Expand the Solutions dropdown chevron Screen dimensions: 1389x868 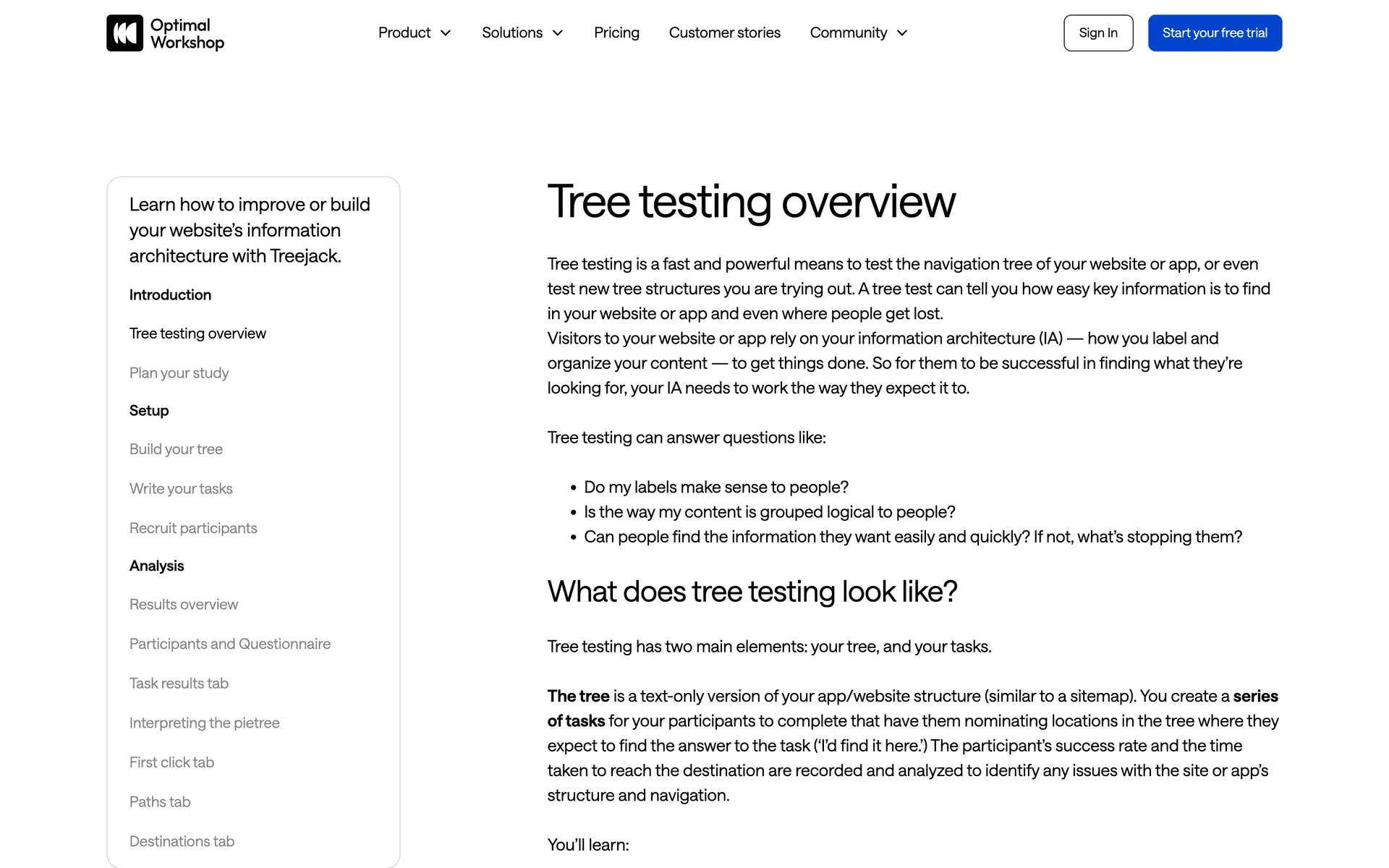pos(558,33)
